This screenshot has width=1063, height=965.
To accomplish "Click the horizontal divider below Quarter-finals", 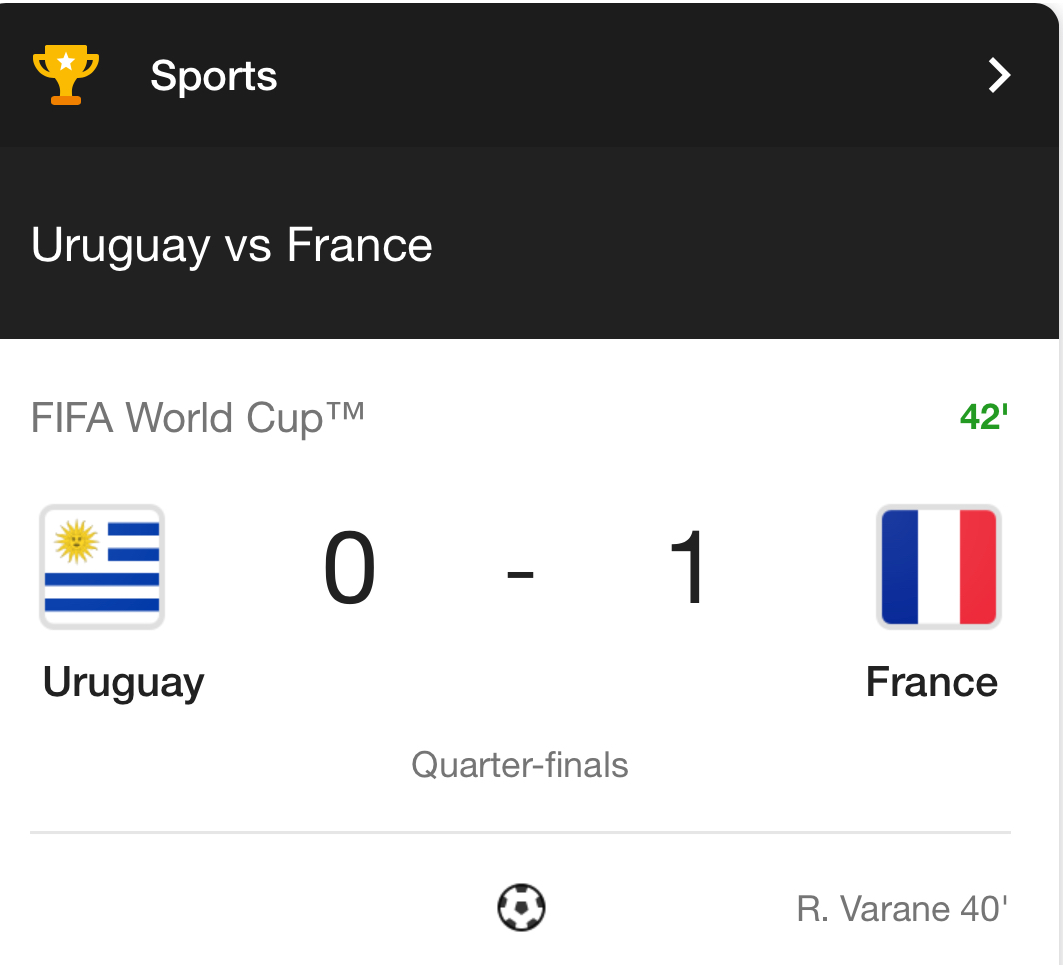I will (x=520, y=831).
